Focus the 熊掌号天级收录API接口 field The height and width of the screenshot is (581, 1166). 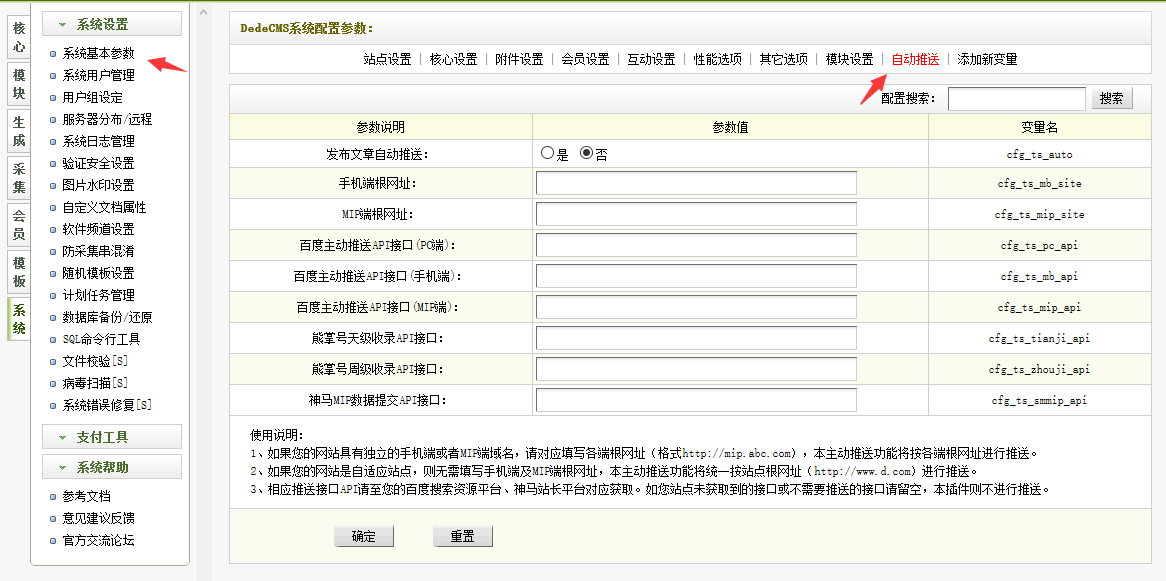tap(696, 338)
